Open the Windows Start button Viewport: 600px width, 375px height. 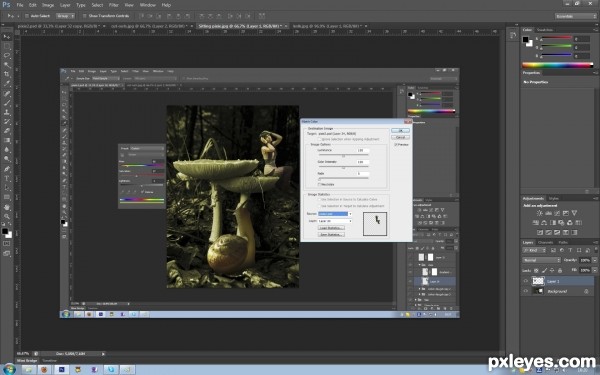[x=9, y=370]
